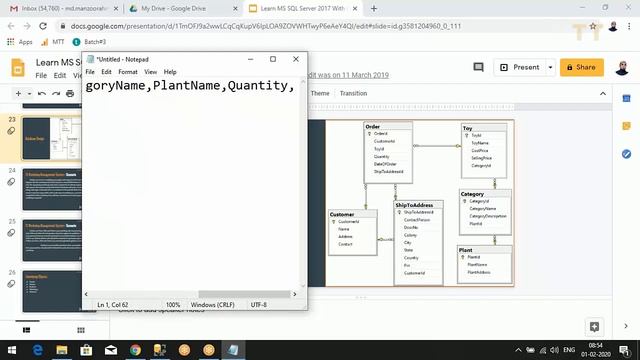Go back in the browser
Viewport: 640px width, 360px height.
11,26
